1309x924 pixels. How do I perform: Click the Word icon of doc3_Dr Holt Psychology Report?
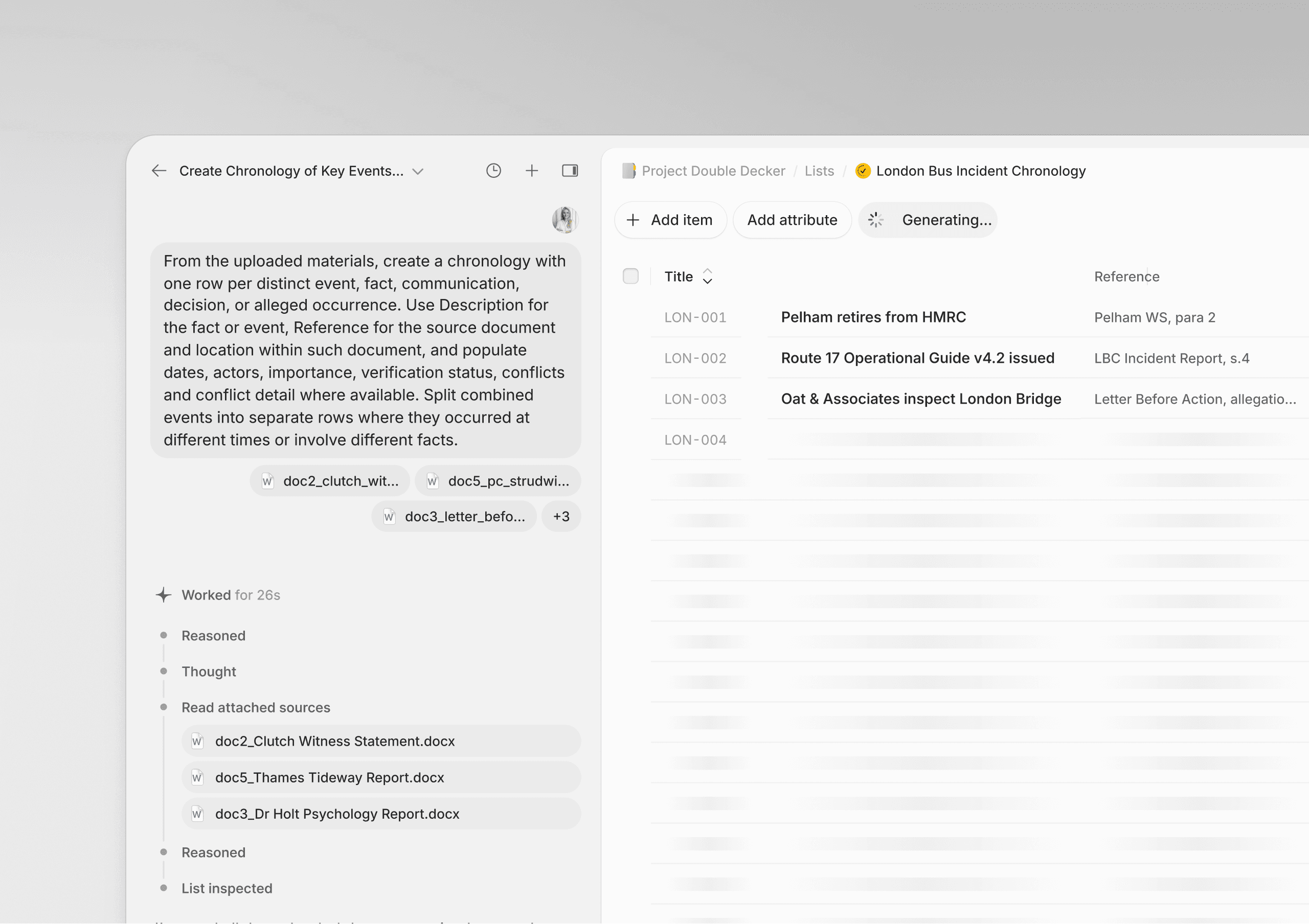click(x=197, y=814)
